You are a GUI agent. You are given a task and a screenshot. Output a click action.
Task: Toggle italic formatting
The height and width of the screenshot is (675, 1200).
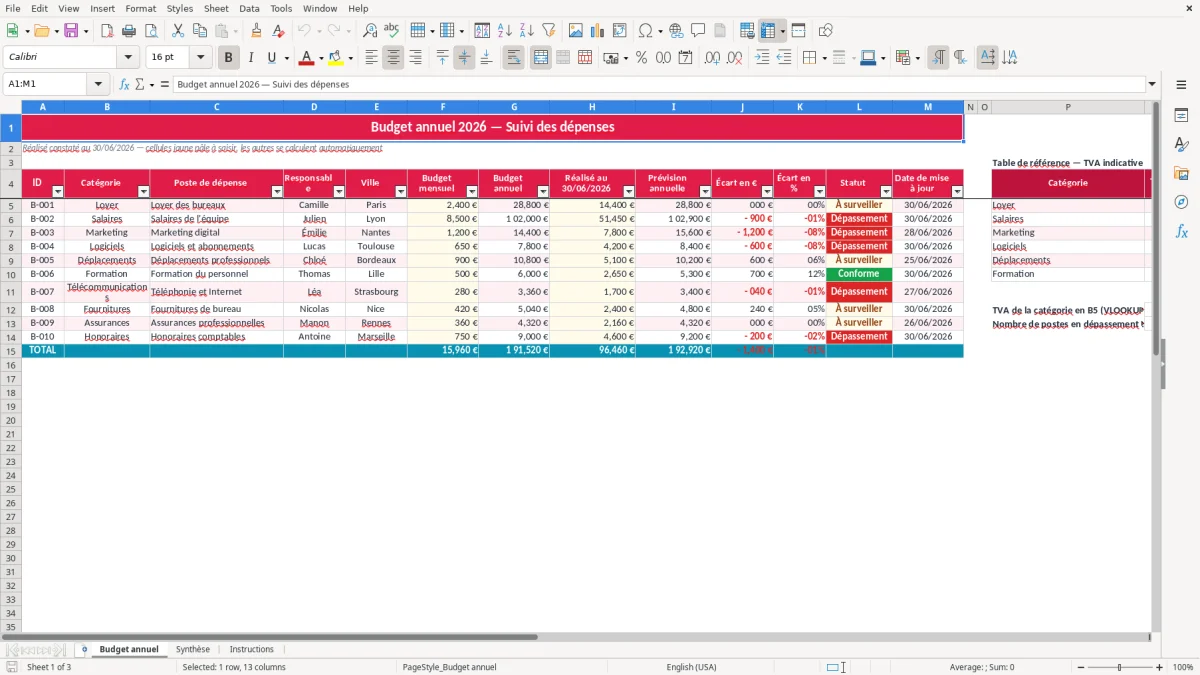250,58
